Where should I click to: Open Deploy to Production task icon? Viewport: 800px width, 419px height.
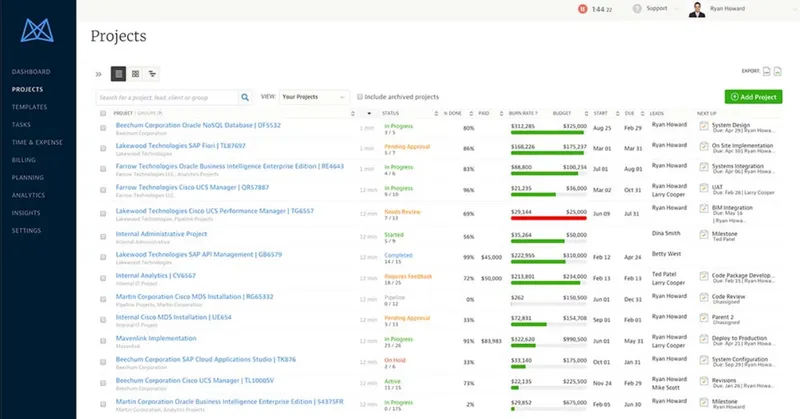pyautogui.click(x=704, y=339)
